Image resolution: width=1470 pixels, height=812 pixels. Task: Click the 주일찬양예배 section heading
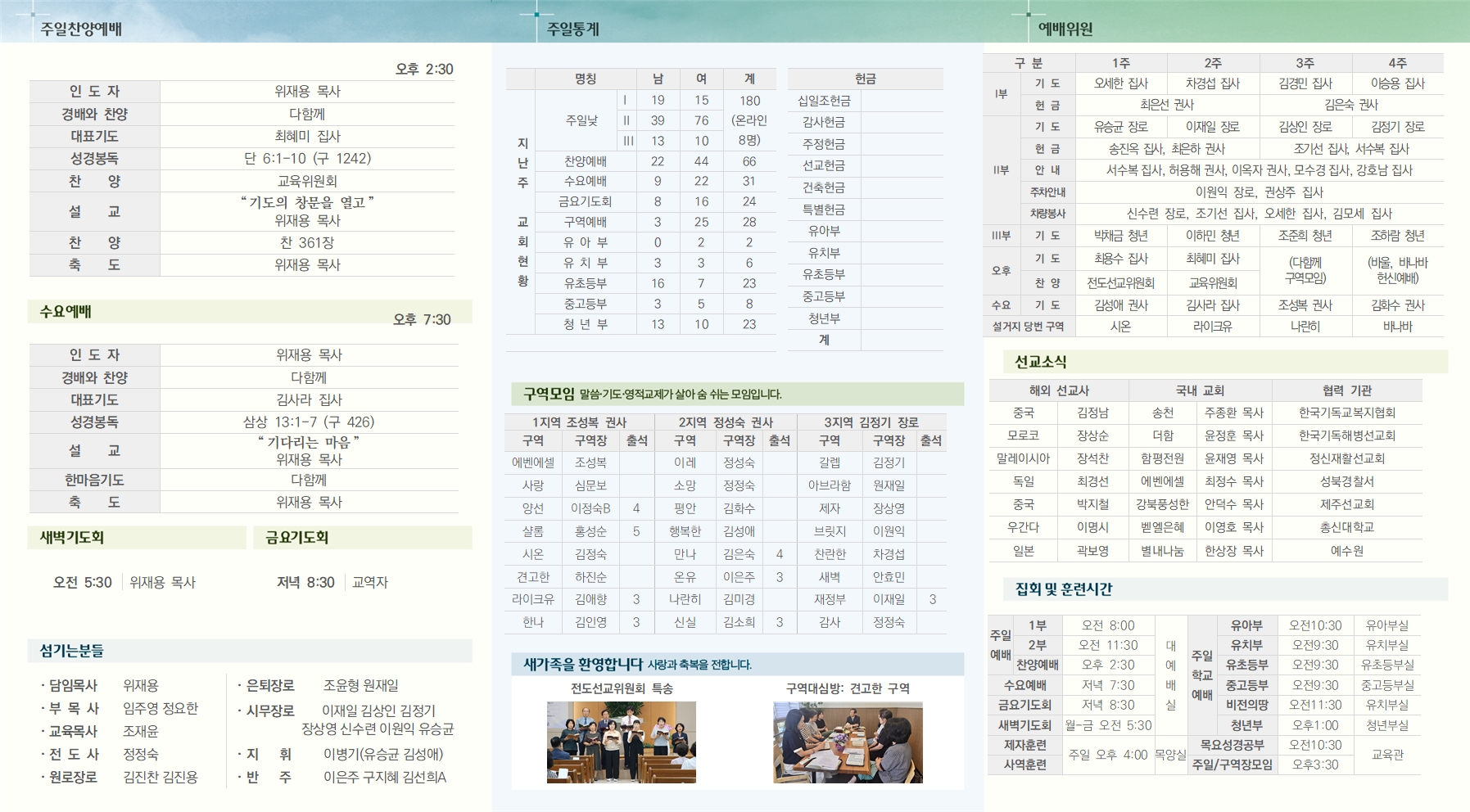pos(81,29)
